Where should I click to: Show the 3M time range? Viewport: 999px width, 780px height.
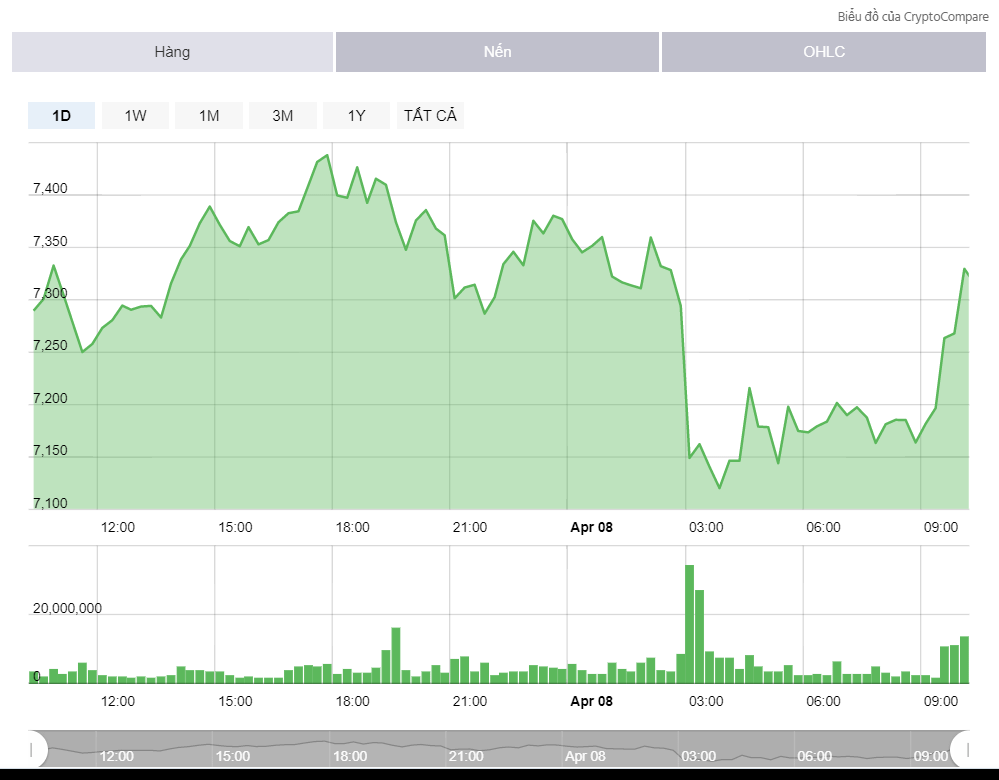tap(283, 116)
